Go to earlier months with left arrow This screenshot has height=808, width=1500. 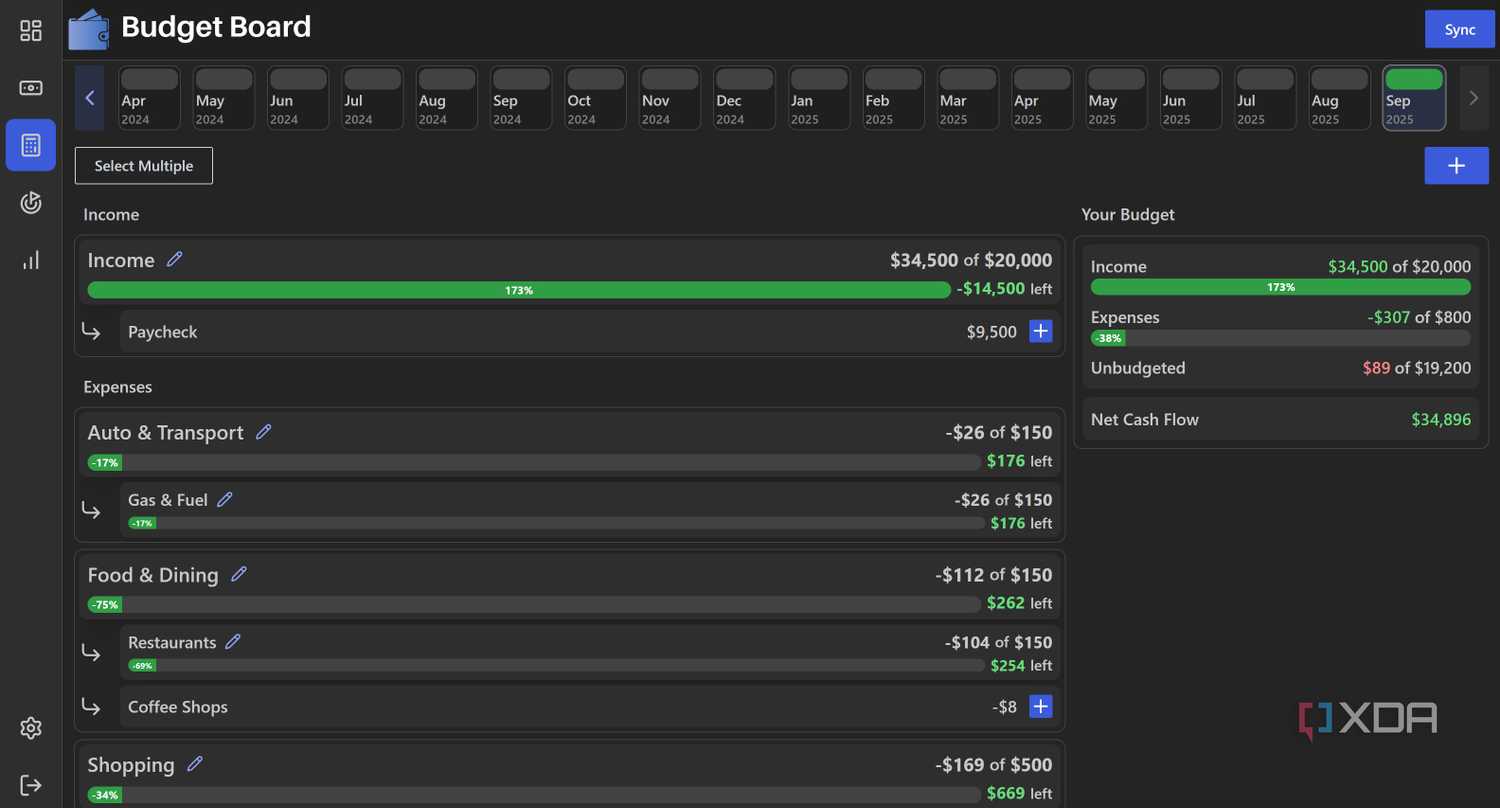click(90, 98)
